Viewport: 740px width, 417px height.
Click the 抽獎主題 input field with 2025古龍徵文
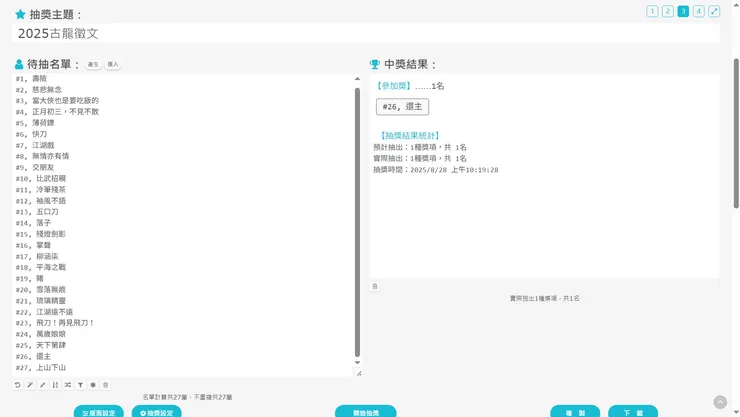pyautogui.click(x=366, y=33)
